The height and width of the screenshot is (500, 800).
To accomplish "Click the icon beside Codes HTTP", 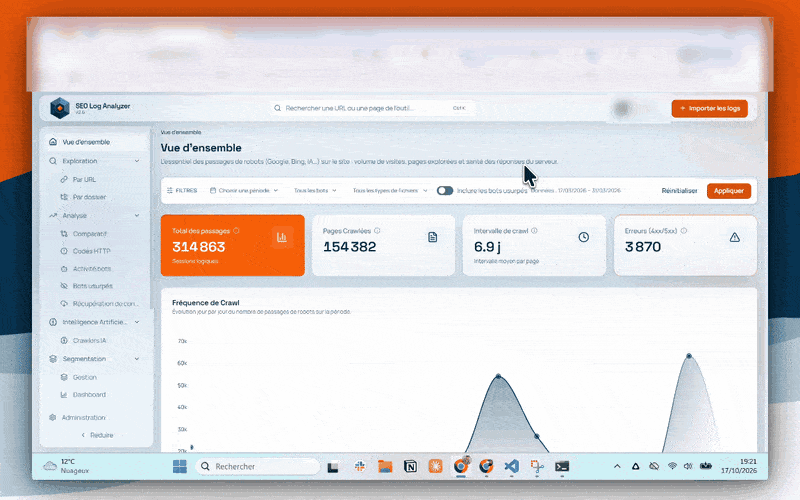I will tap(64, 251).
